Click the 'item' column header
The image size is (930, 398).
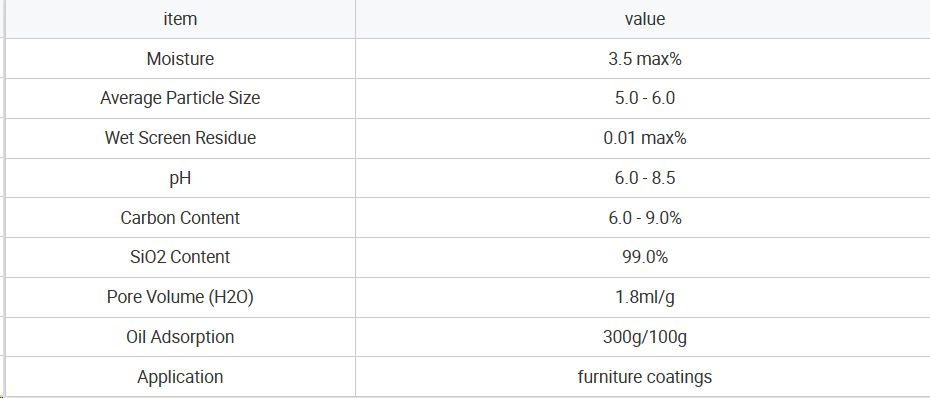(x=180, y=19)
